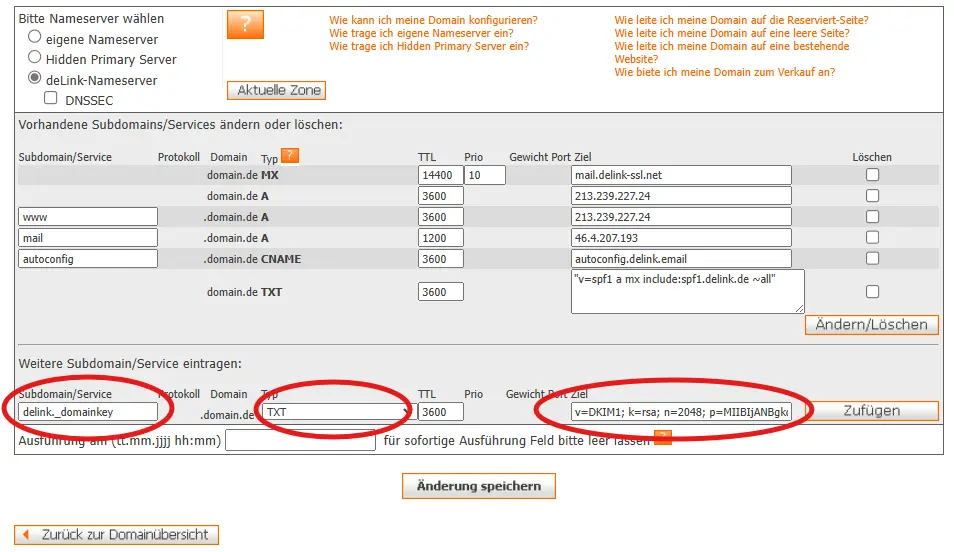Screen dimensions: 954x552
Task: Click the target field mail.delink-ssl.net
Action: tap(681, 175)
